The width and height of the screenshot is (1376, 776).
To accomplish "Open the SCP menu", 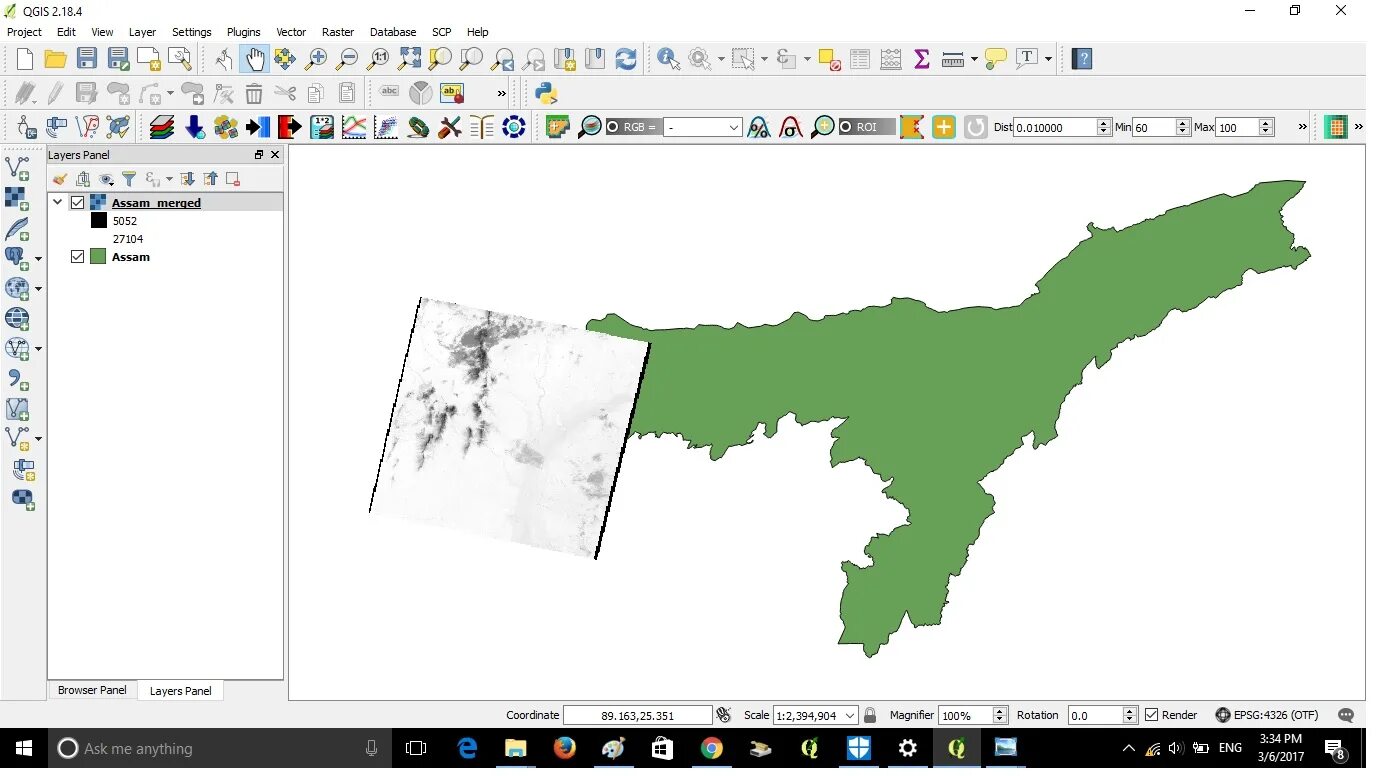I will pyautogui.click(x=441, y=32).
